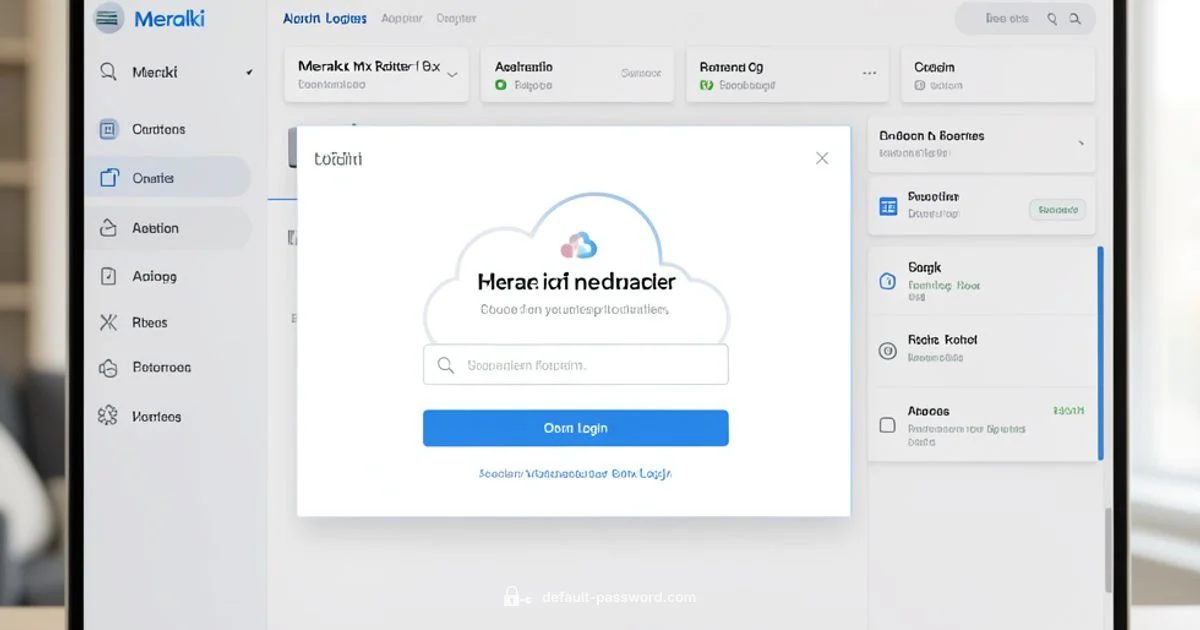This screenshot has width=1200, height=630.
Task: Open the Onaties folder icon in sidebar
Action: [110, 176]
